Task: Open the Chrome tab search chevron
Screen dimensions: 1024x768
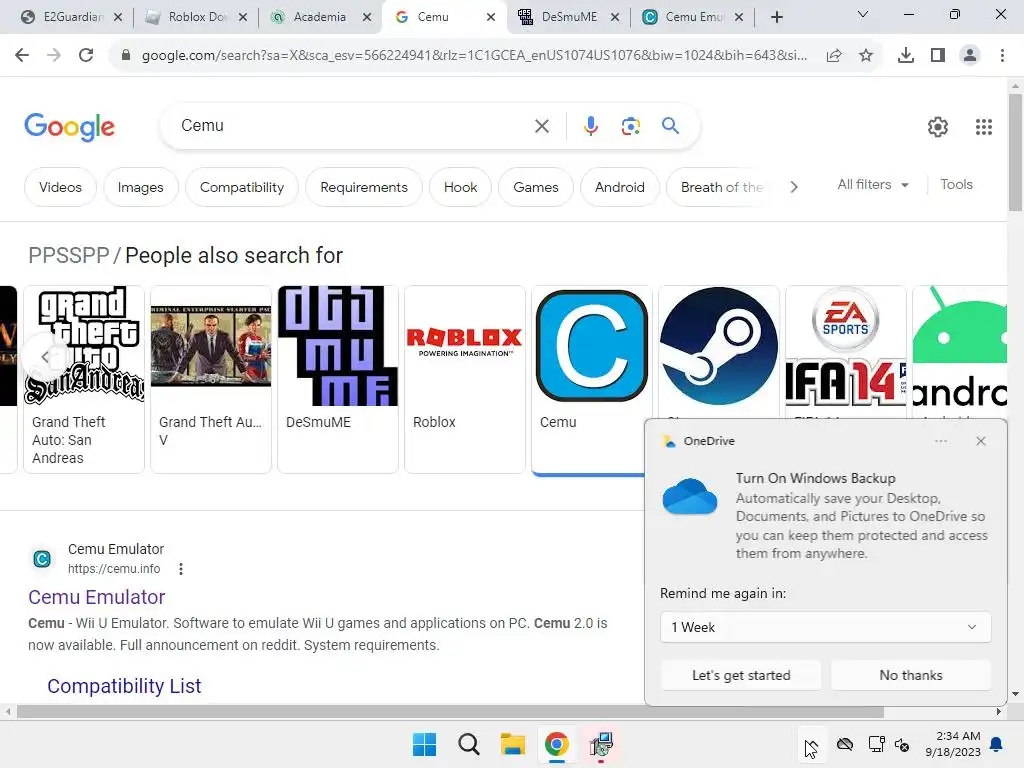Action: coord(862,14)
